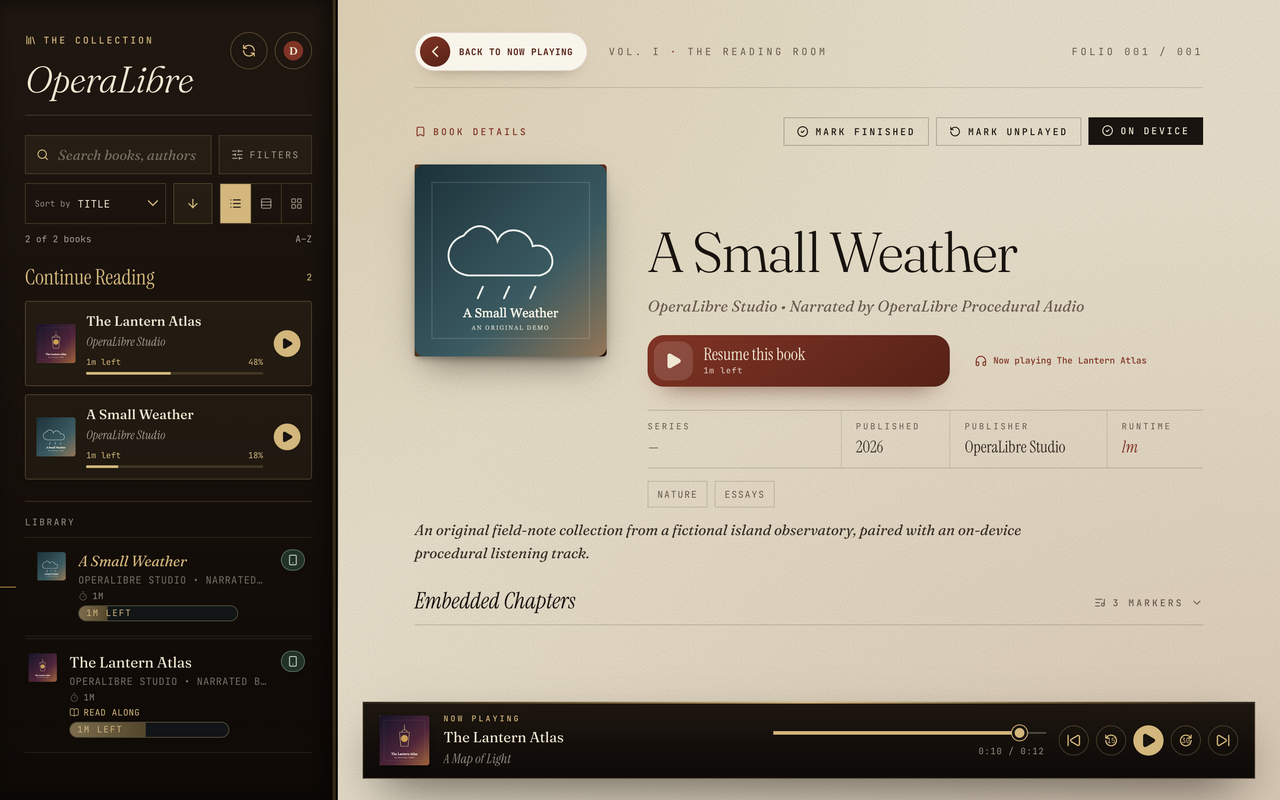Open the user profile avatar "D"

(293, 51)
